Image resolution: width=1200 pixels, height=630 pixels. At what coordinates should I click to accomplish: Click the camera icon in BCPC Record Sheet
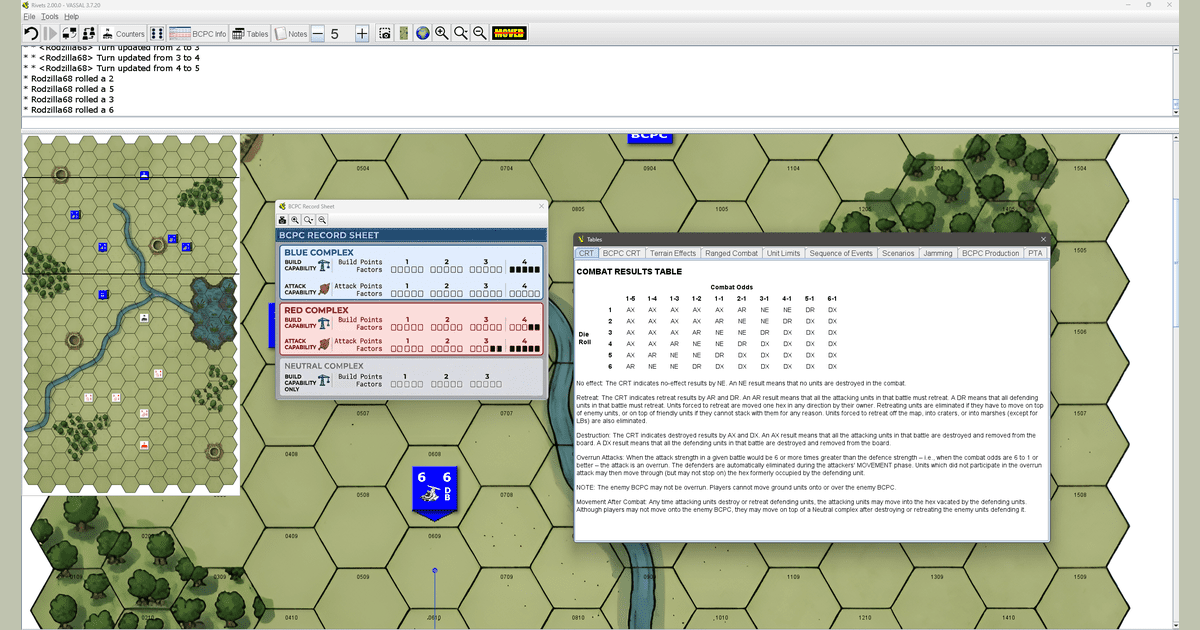click(x=283, y=219)
